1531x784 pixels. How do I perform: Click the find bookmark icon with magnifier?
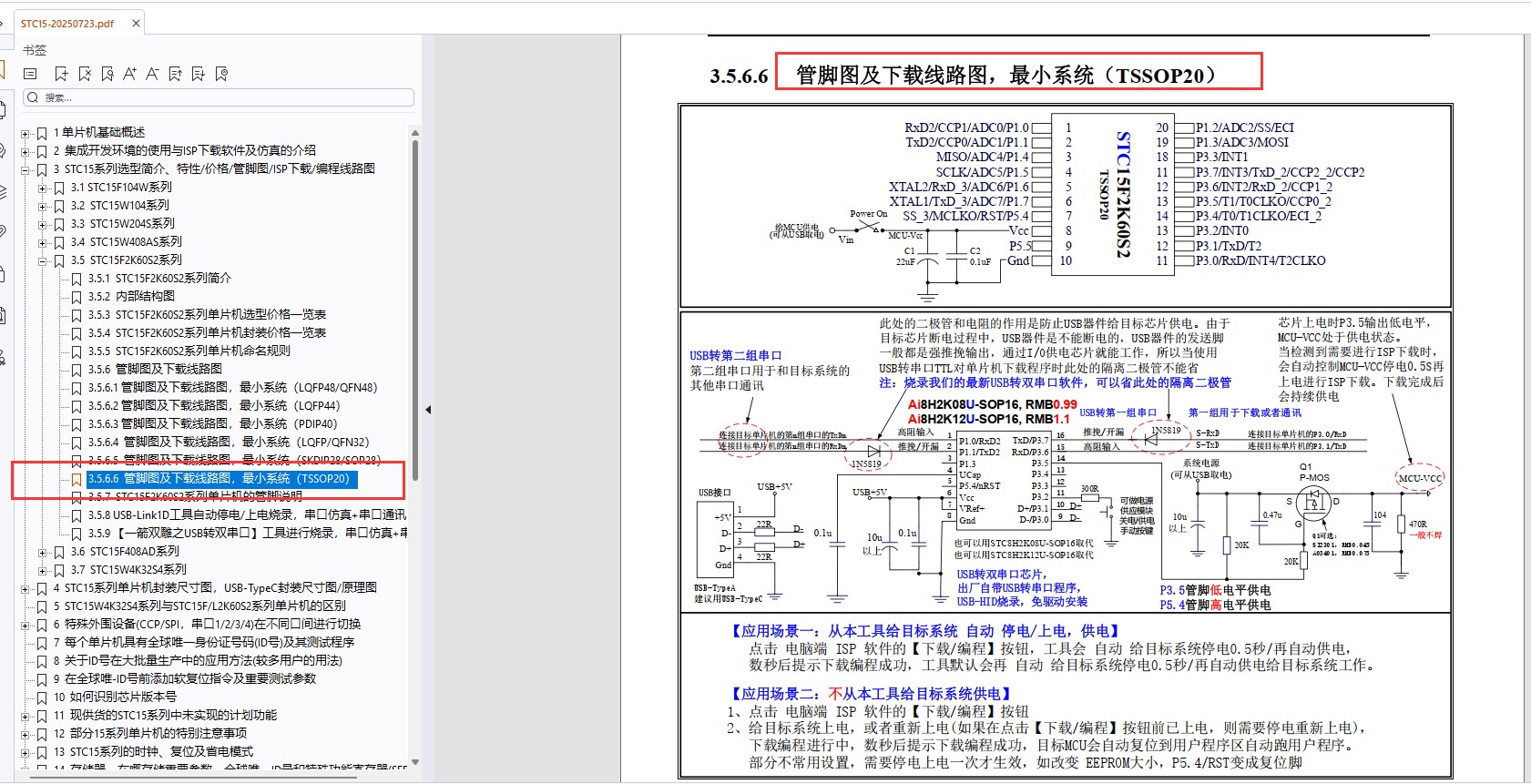(x=107, y=74)
